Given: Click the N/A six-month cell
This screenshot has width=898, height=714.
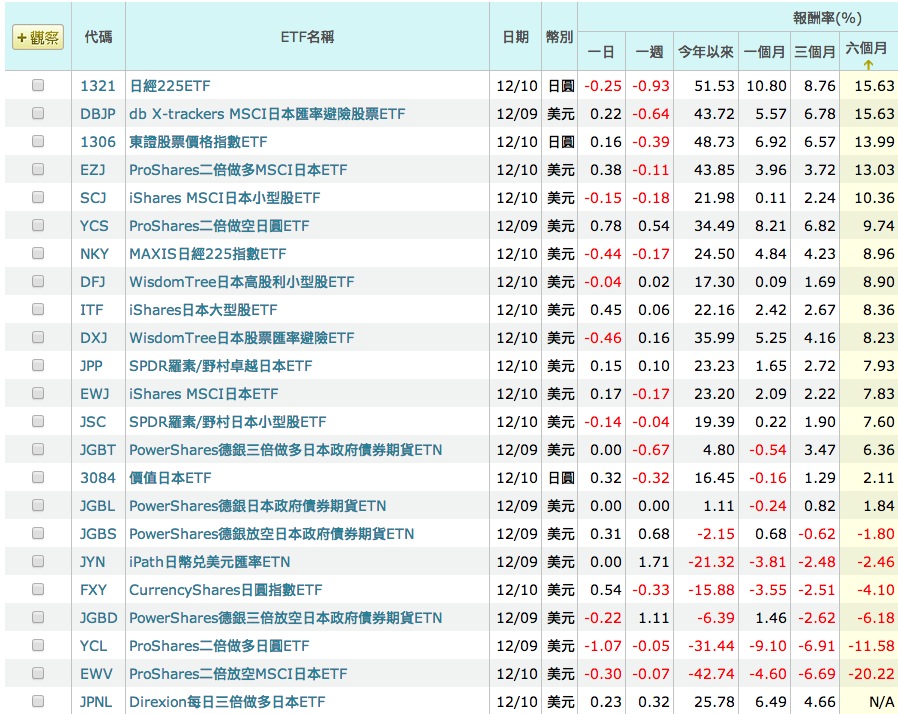Looking at the screenshot, I should click(x=881, y=702).
